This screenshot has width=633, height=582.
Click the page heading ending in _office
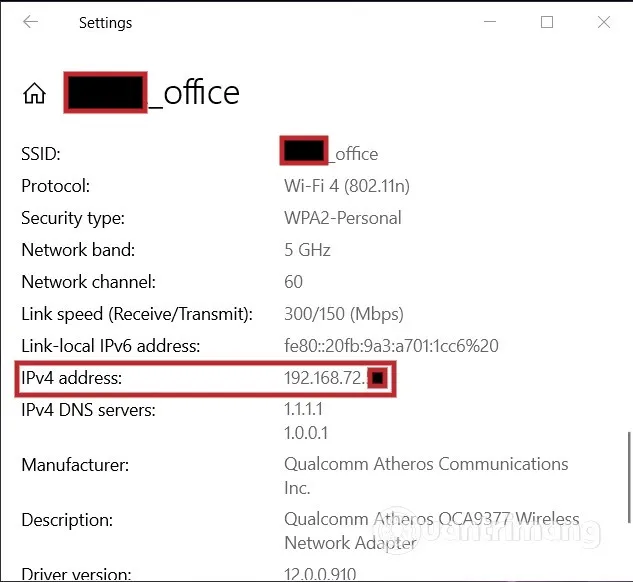194,93
